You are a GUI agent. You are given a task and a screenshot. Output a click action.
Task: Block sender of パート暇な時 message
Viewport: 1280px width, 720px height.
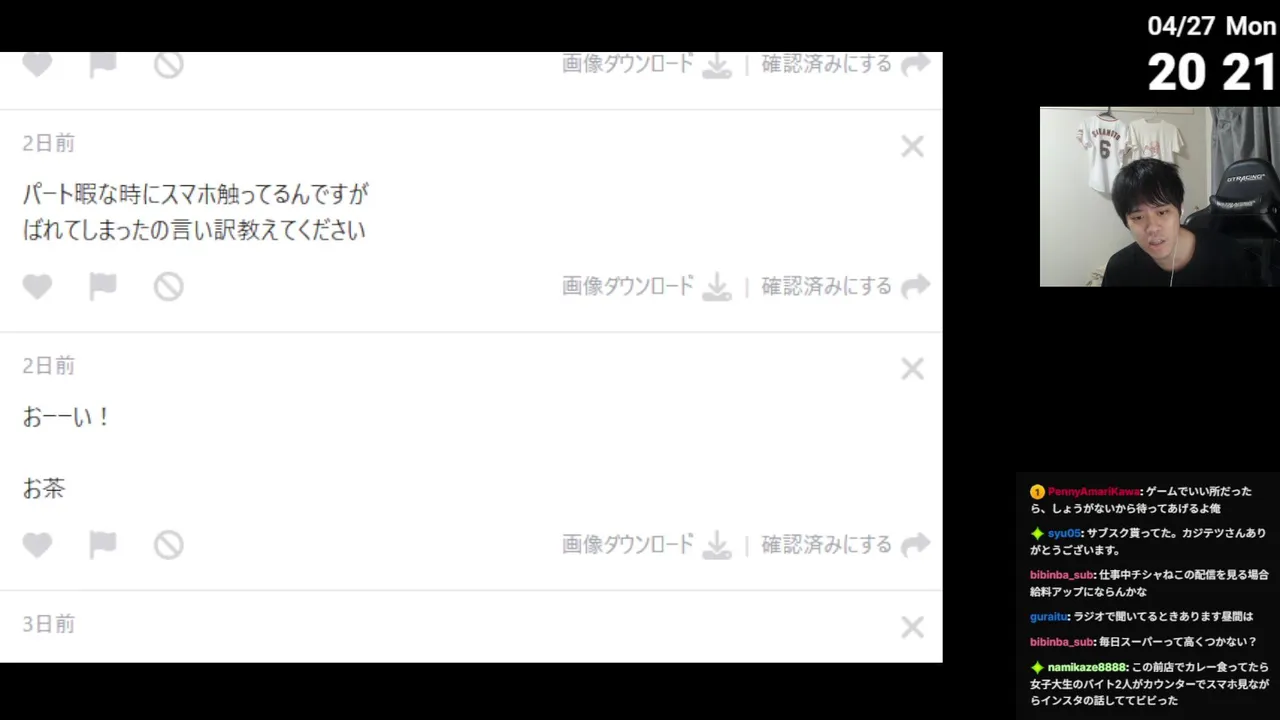(x=168, y=287)
